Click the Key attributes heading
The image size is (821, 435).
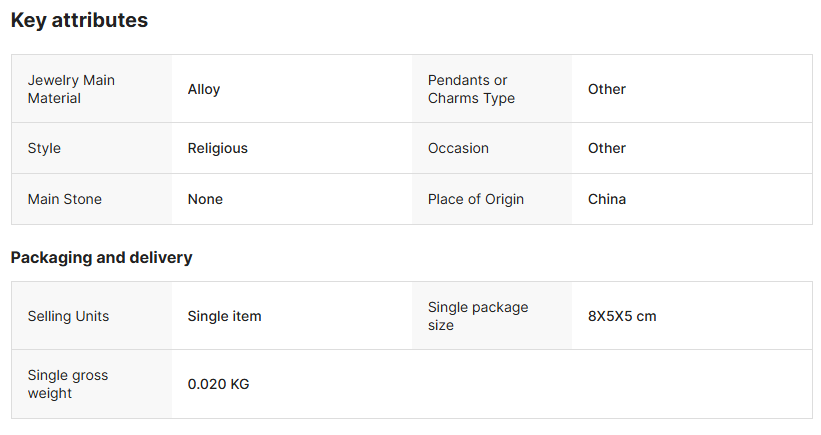[79, 20]
